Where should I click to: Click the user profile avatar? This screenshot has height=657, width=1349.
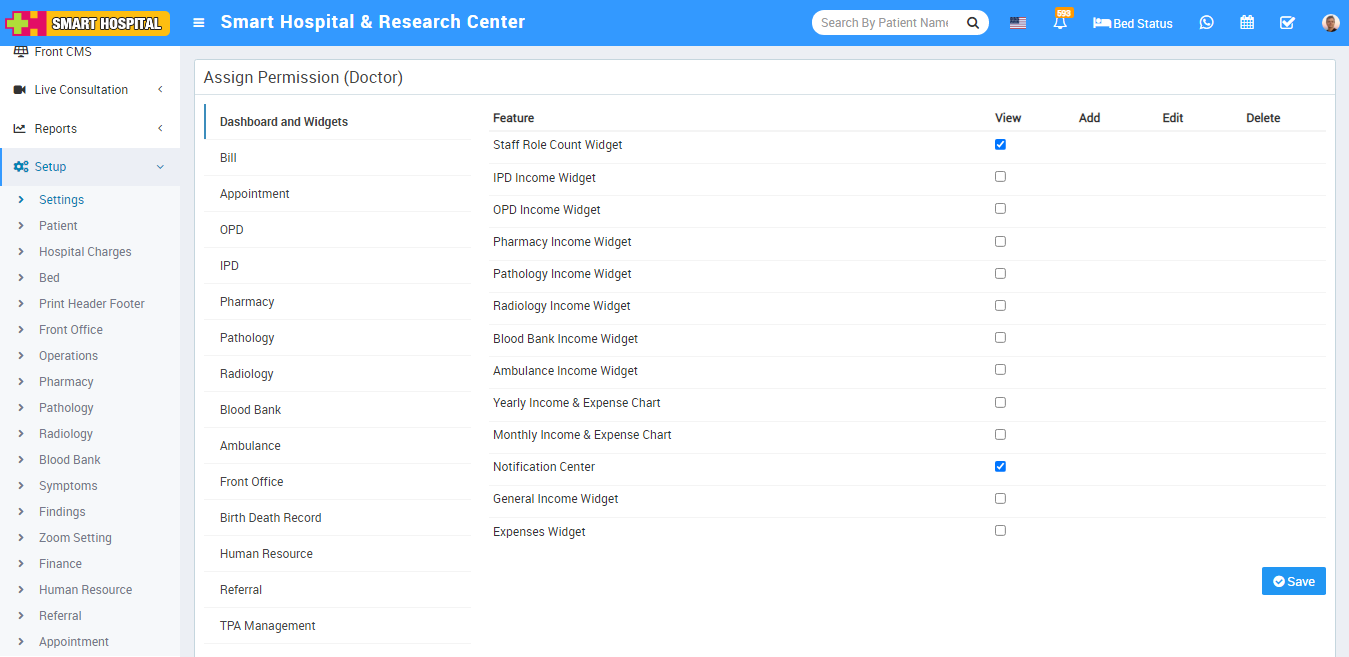coord(1330,22)
